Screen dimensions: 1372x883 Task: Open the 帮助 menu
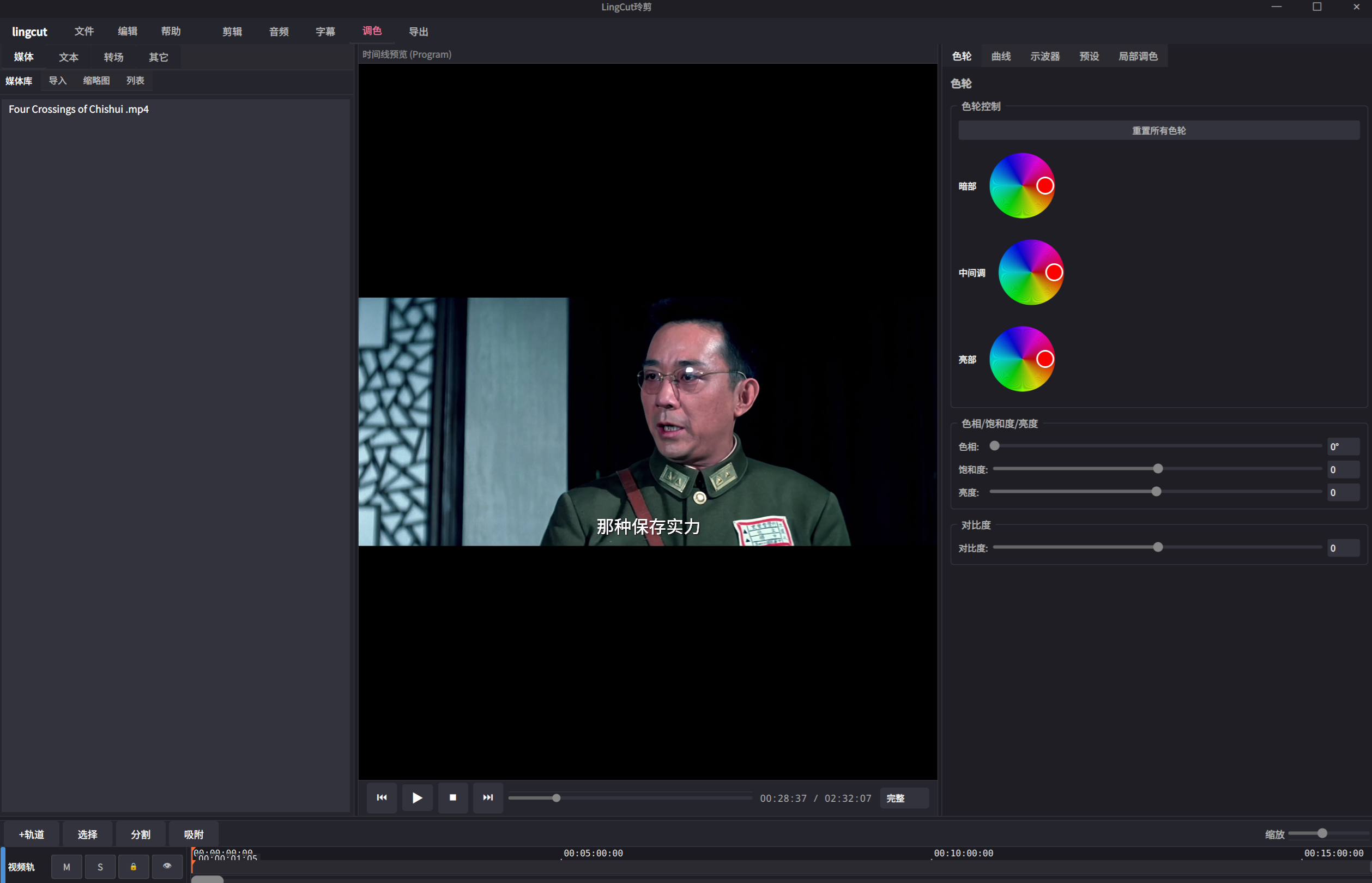coord(171,32)
